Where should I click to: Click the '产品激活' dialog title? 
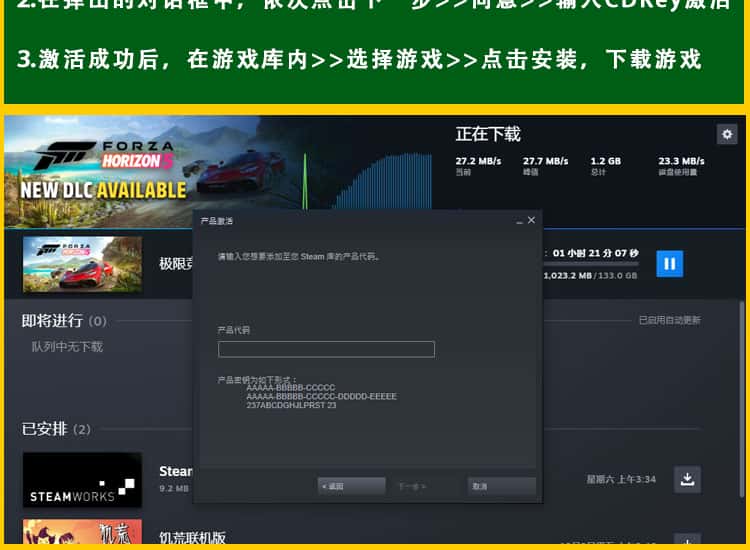(x=217, y=220)
